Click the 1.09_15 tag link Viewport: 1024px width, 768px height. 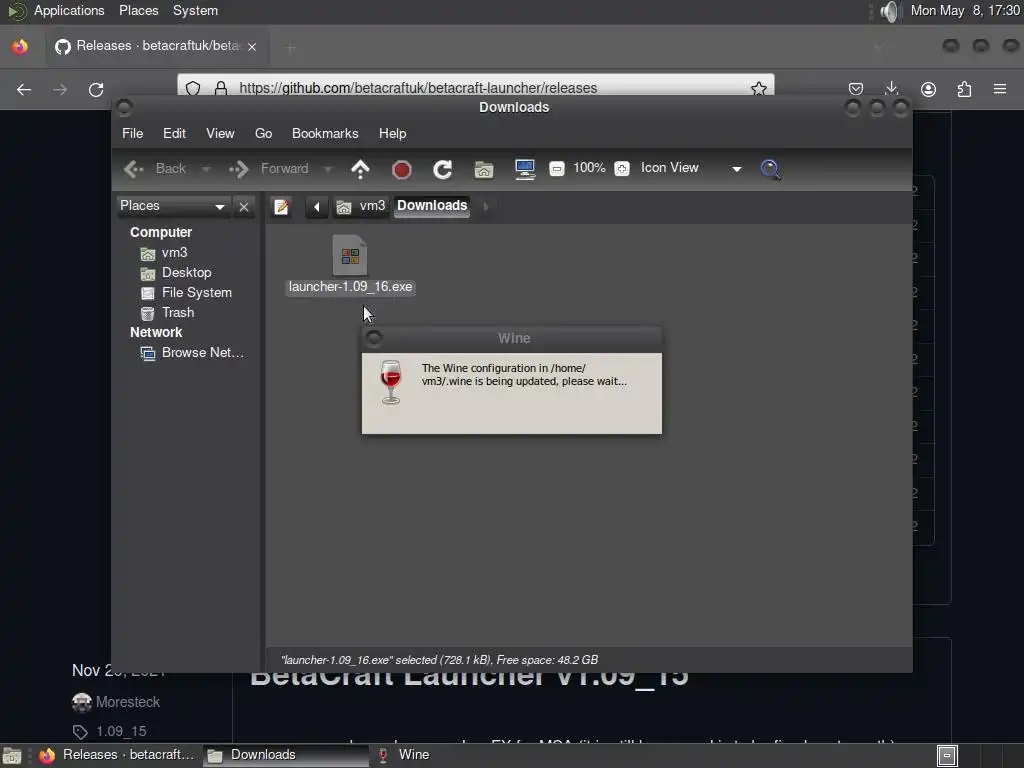click(121, 731)
